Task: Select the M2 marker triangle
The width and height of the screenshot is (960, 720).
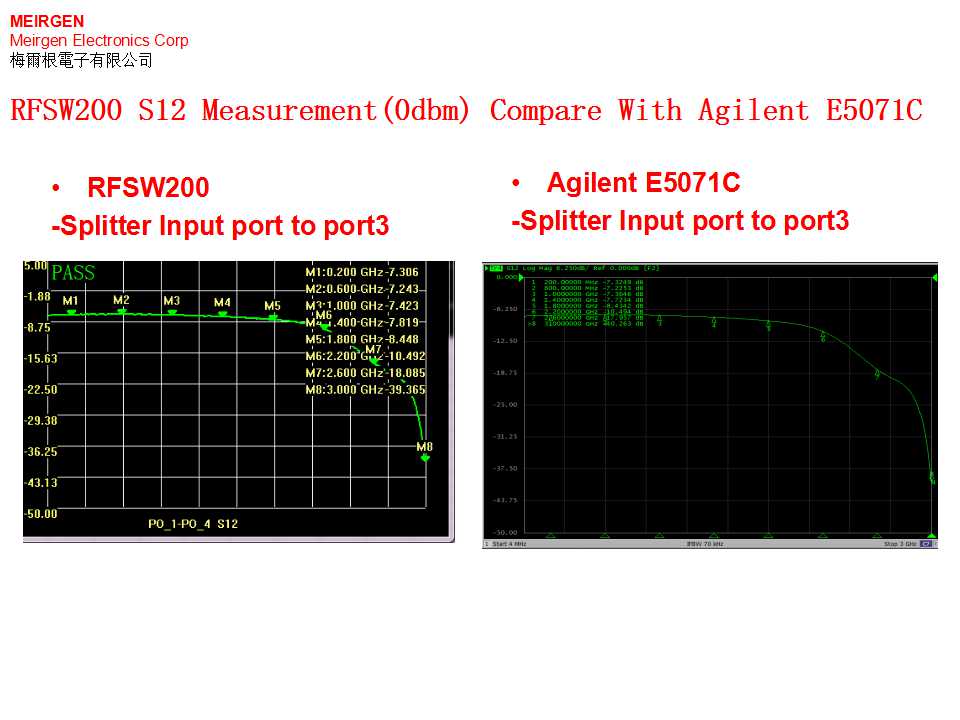Action: click(121, 311)
